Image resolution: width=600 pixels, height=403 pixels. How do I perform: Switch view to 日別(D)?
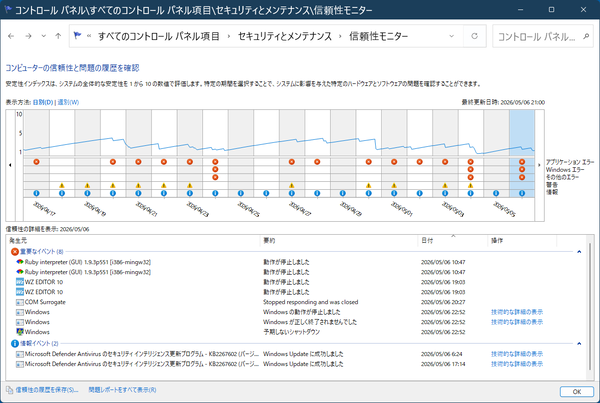coord(43,102)
